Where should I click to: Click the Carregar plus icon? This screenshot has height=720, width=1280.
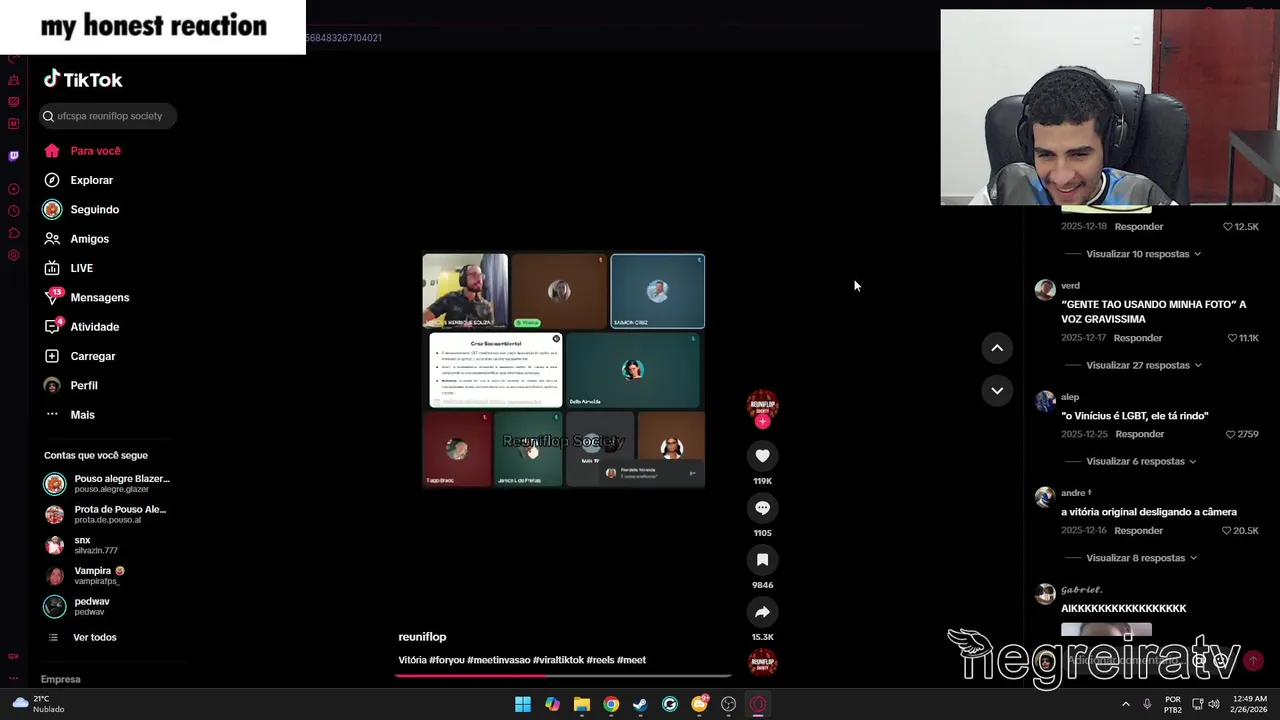click(52, 356)
